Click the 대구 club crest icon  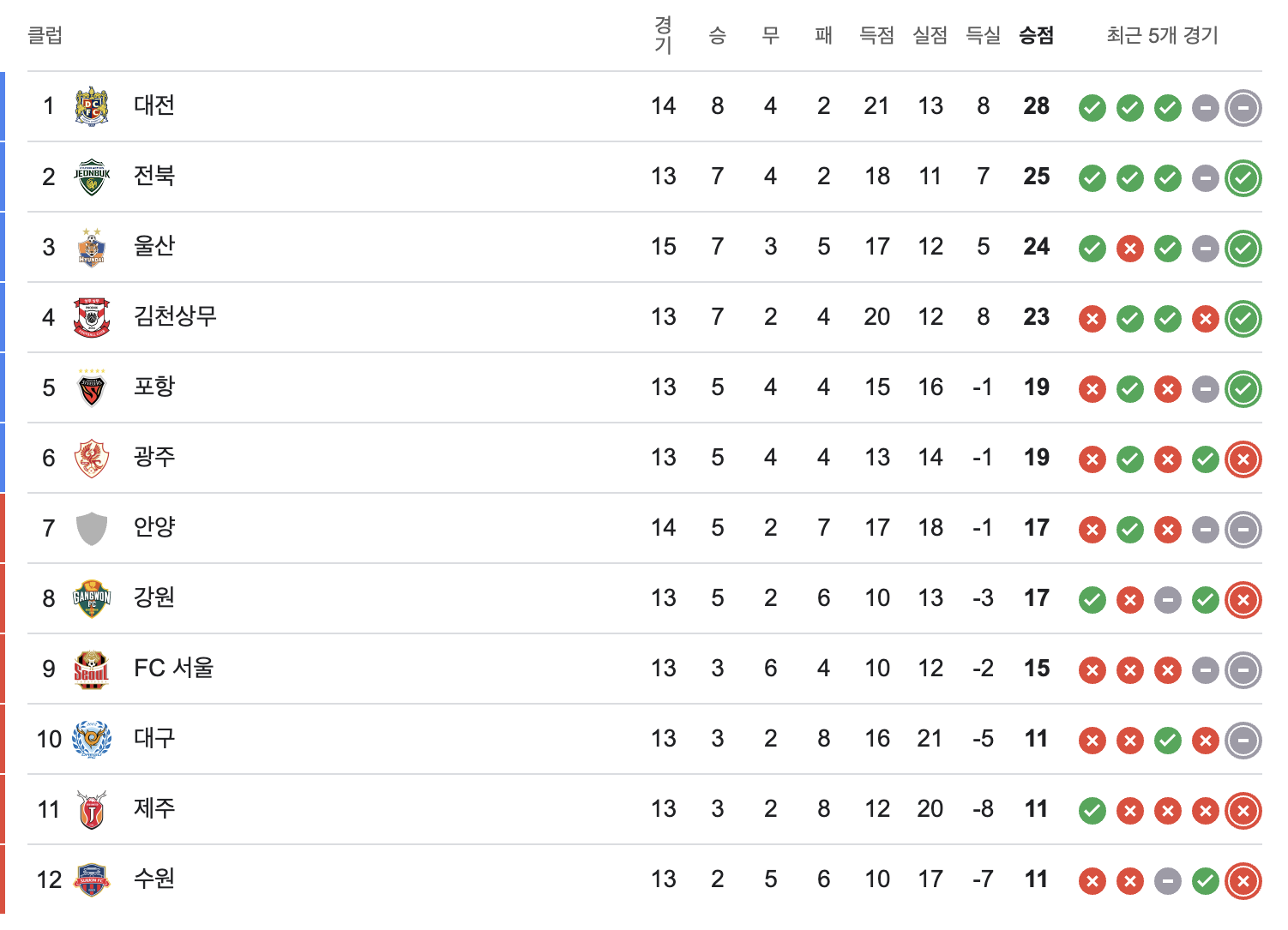pos(92,739)
